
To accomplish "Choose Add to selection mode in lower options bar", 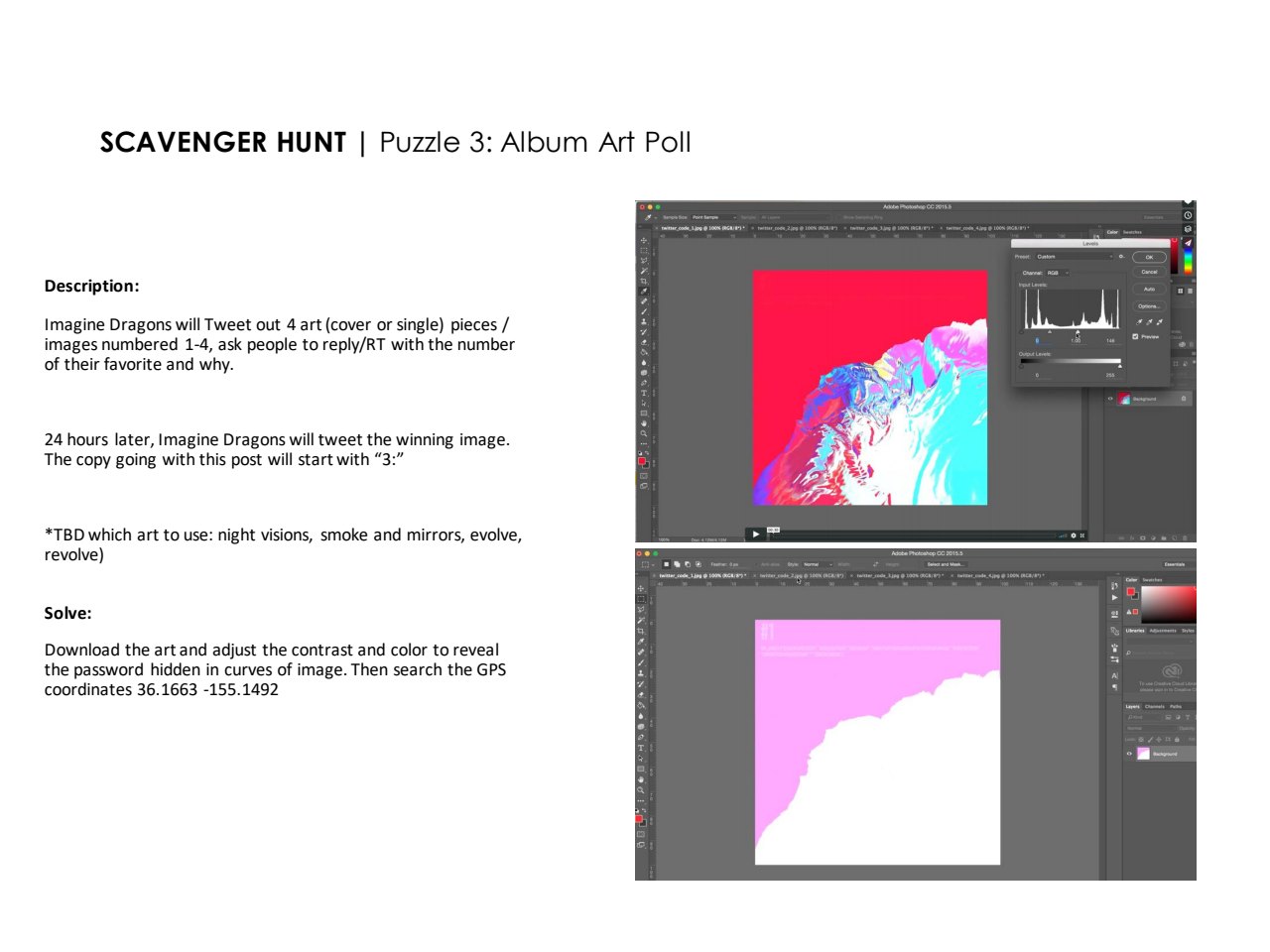I will [x=677, y=564].
